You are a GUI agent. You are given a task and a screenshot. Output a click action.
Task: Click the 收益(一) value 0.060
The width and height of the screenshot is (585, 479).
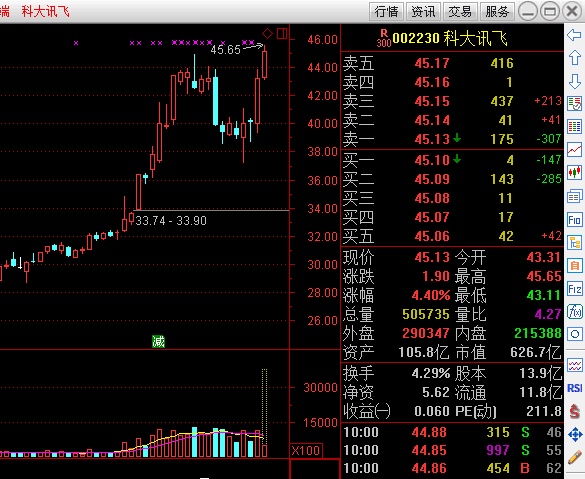pyautogui.click(x=432, y=411)
